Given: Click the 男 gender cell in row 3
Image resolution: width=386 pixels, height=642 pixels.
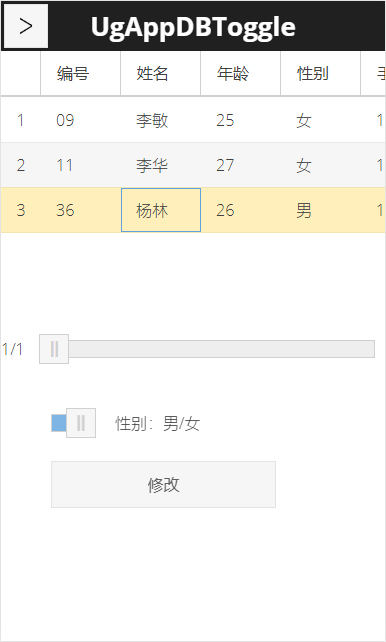Looking at the screenshot, I should pyautogui.click(x=321, y=210).
